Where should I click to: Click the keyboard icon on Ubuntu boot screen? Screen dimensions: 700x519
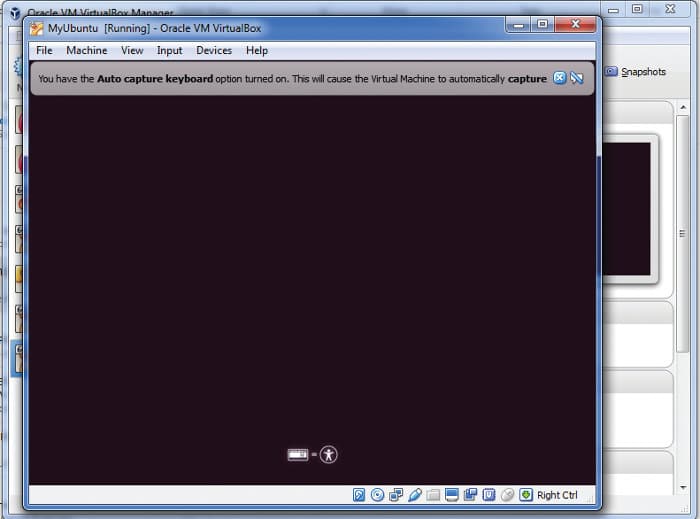point(298,455)
